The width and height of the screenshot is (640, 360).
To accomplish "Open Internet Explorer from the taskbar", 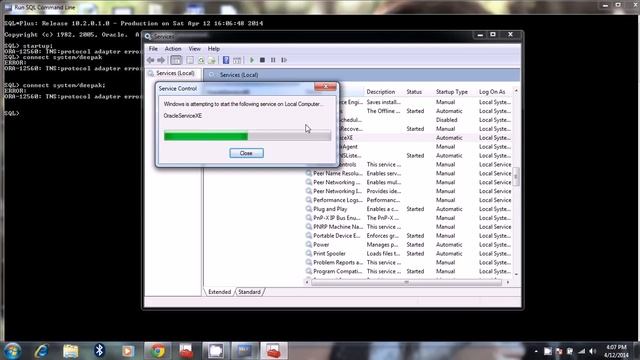I will [x=42, y=351].
